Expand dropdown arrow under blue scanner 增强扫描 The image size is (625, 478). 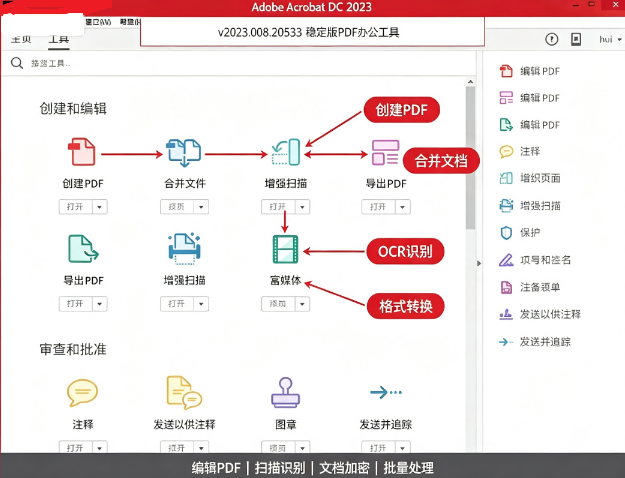pos(201,304)
